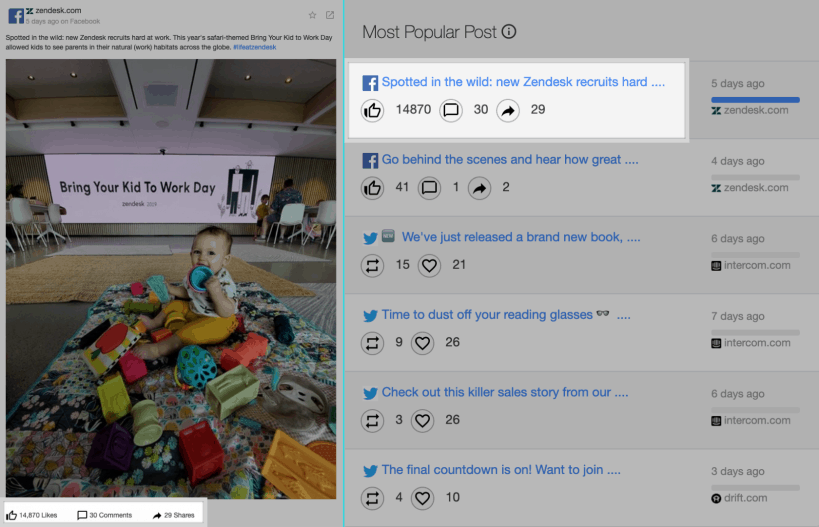
Task: Click gray engagement bar under 4 days ago
Action: coord(755,177)
